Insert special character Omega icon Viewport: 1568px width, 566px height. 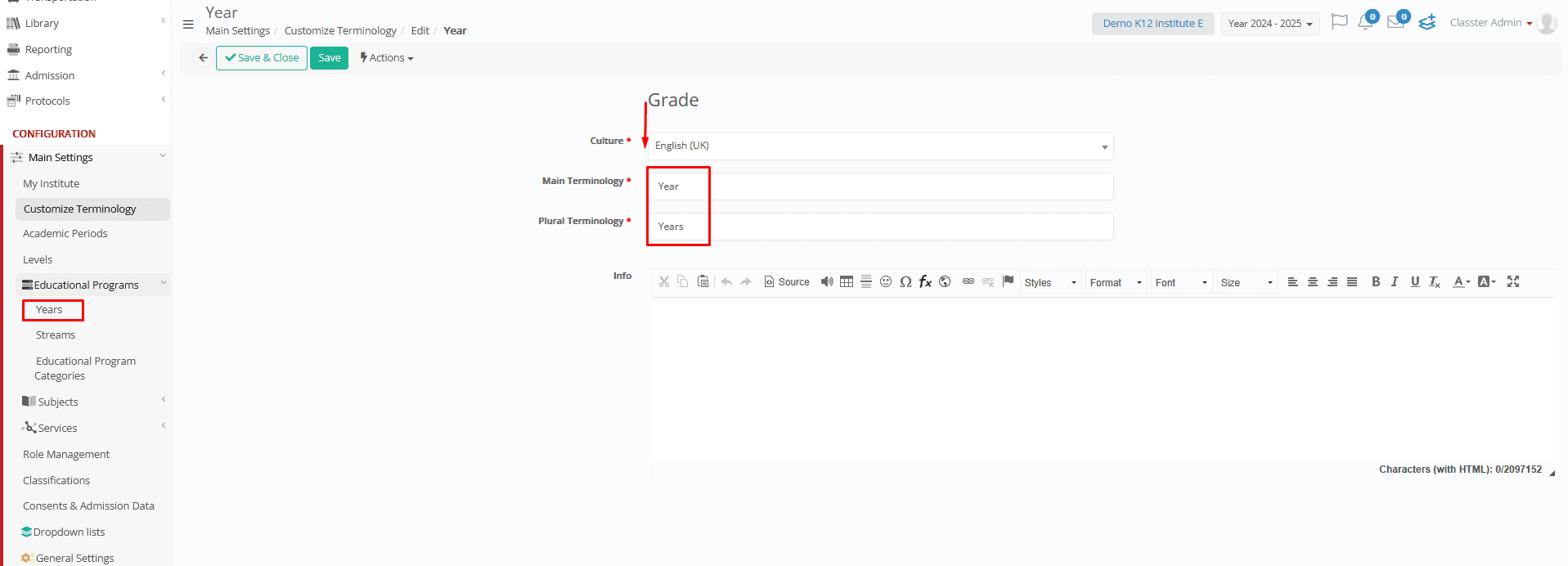[905, 281]
